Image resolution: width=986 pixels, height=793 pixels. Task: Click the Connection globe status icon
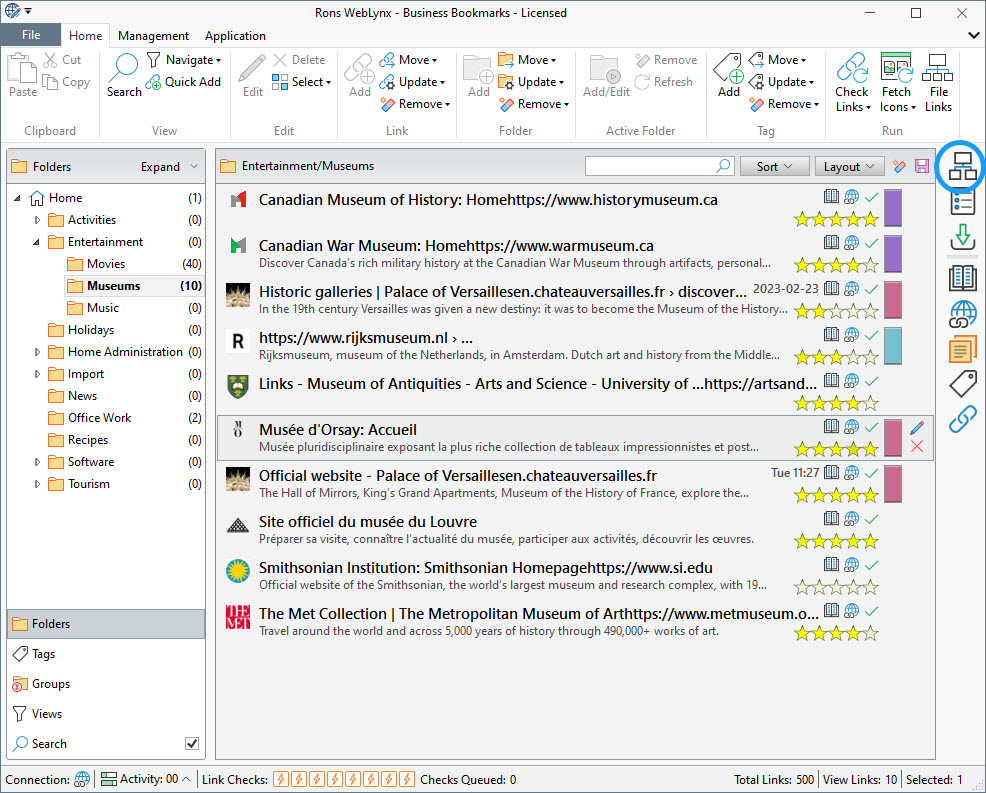pos(82,779)
